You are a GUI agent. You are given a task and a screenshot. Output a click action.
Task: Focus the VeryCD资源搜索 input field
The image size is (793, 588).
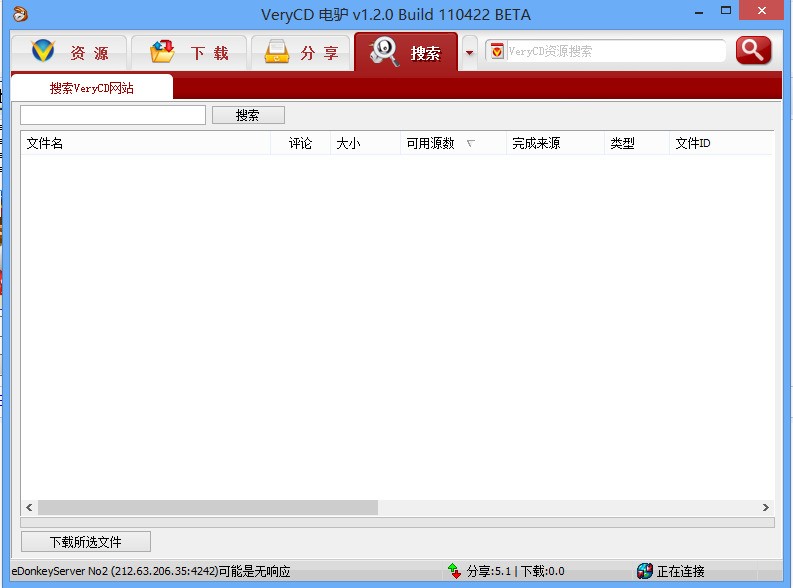(615, 51)
